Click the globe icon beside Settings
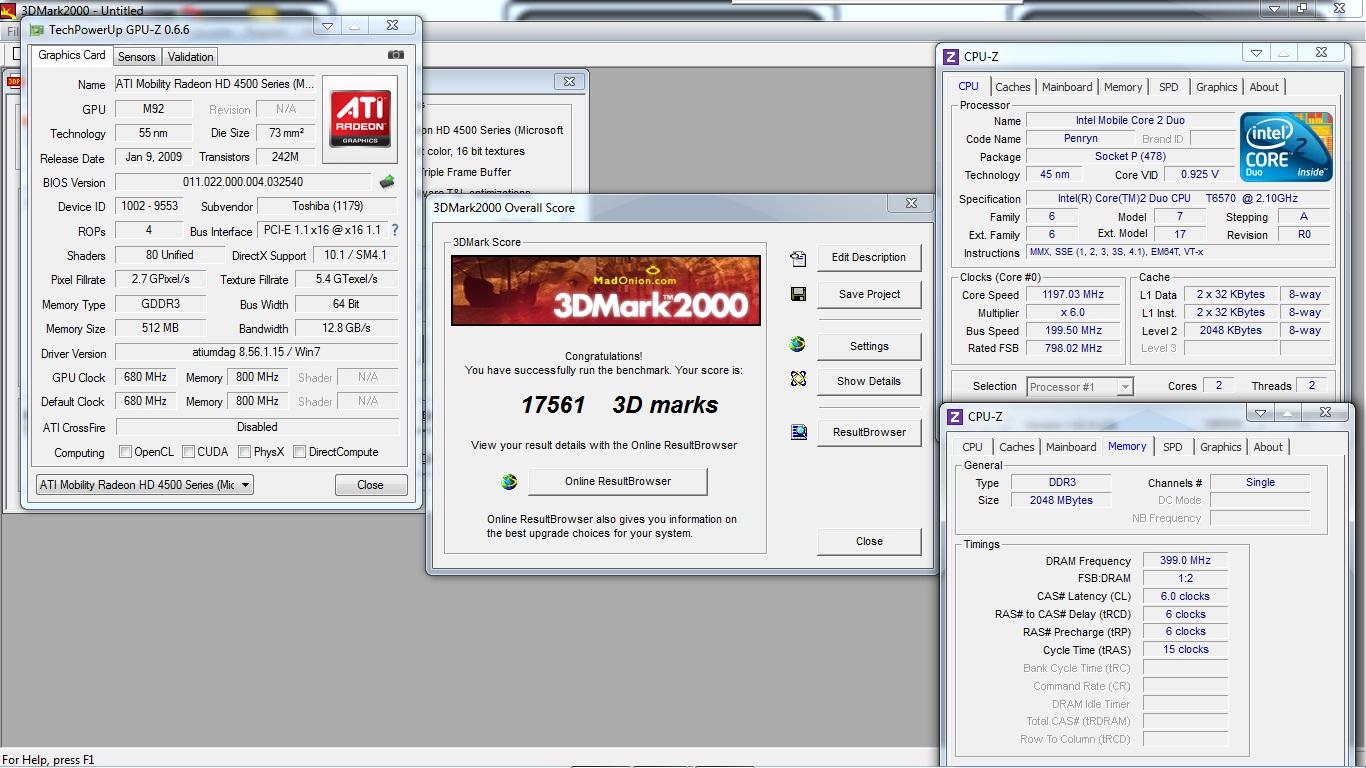Screen dimensions: 1366x768 [797, 344]
